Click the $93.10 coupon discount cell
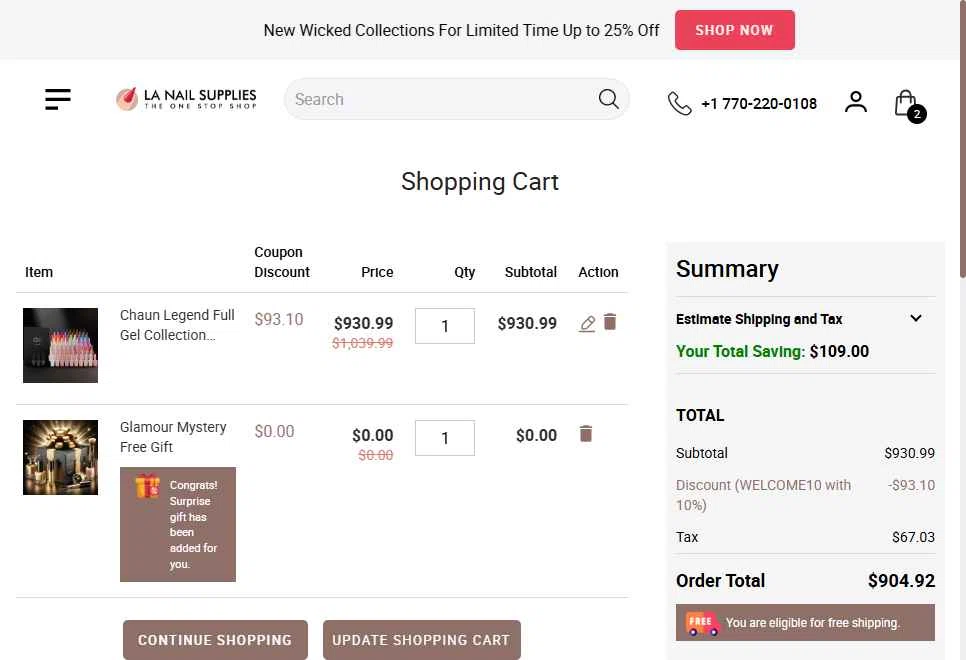Image resolution: width=966 pixels, height=660 pixels. (279, 319)
